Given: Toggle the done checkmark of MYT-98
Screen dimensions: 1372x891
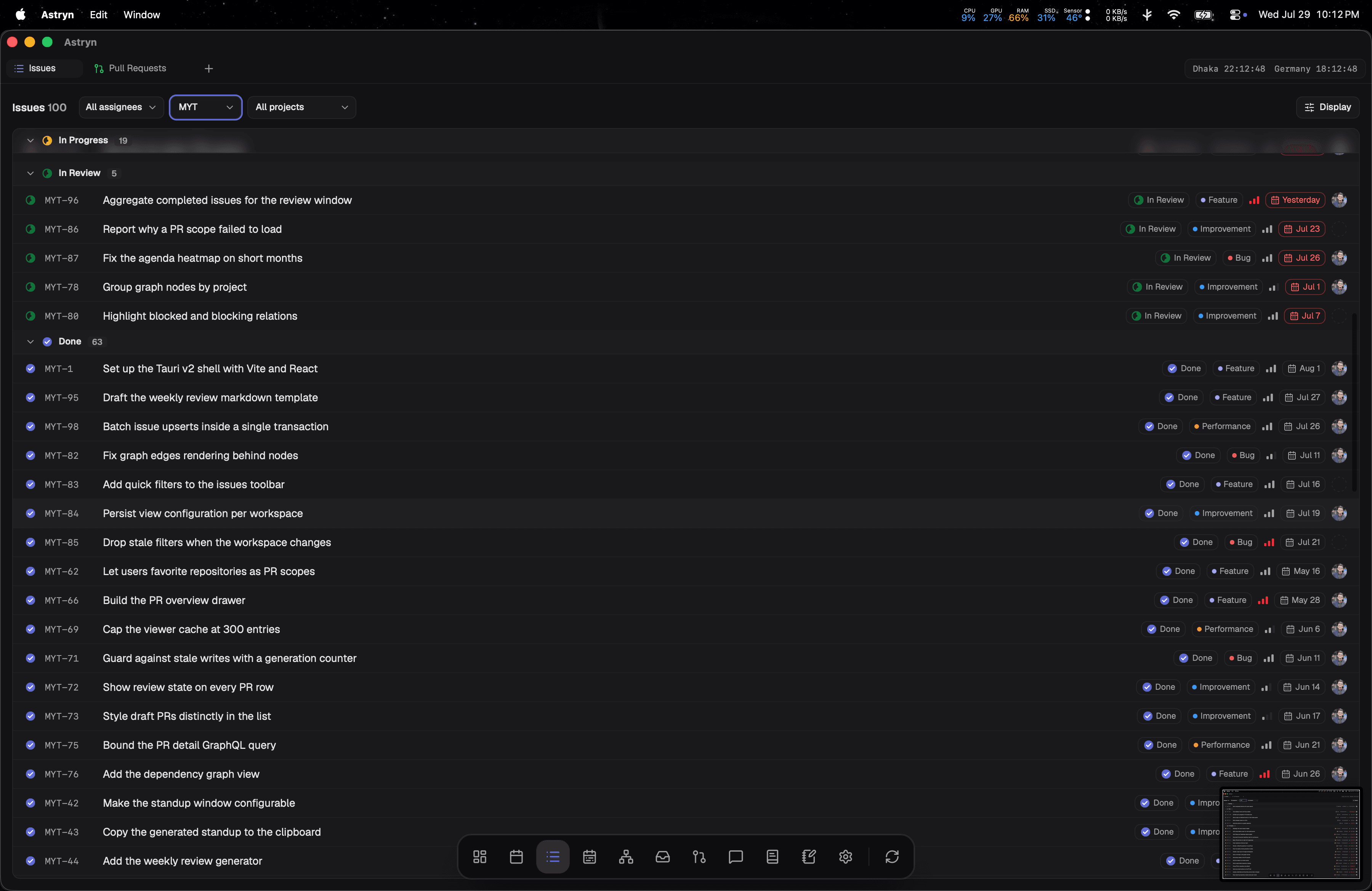Looking at the screenshot, I should point(30,426).
